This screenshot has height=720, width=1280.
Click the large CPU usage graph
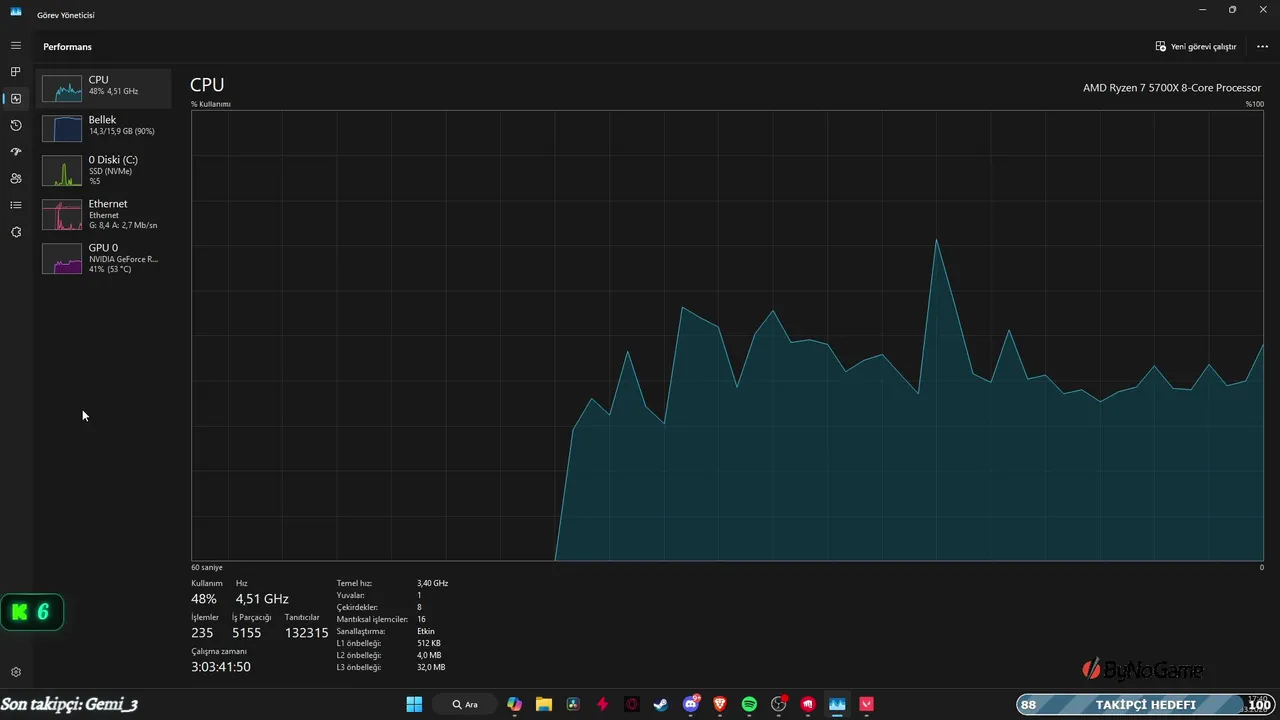click(727, 335)
